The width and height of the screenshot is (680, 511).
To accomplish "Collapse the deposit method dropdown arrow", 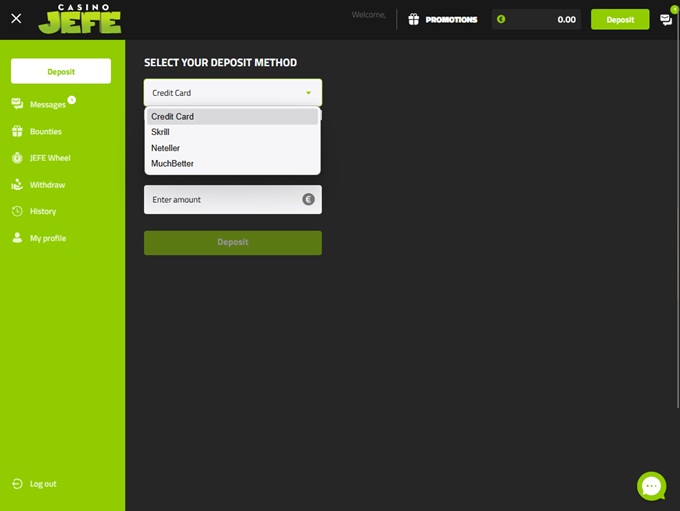I will tap(308, 93).
